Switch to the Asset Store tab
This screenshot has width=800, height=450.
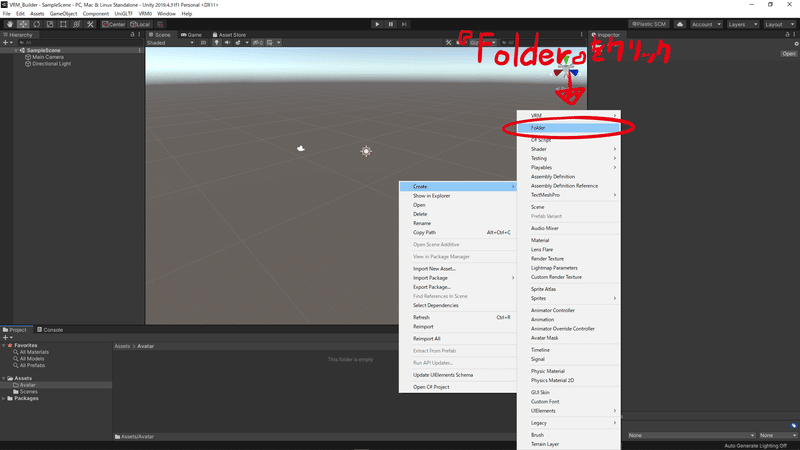(229, 35)
